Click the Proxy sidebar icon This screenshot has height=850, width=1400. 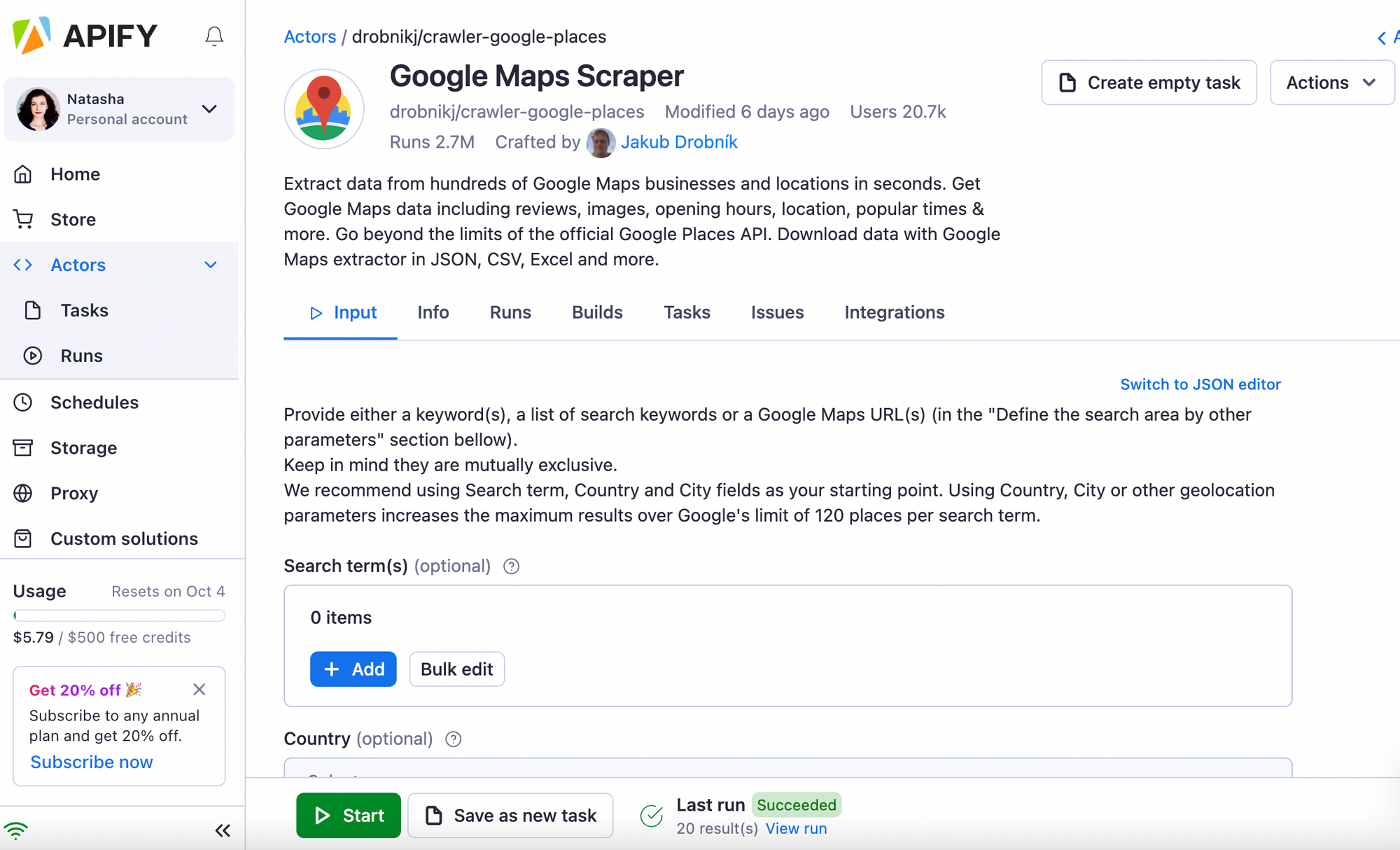pos(26,493)
